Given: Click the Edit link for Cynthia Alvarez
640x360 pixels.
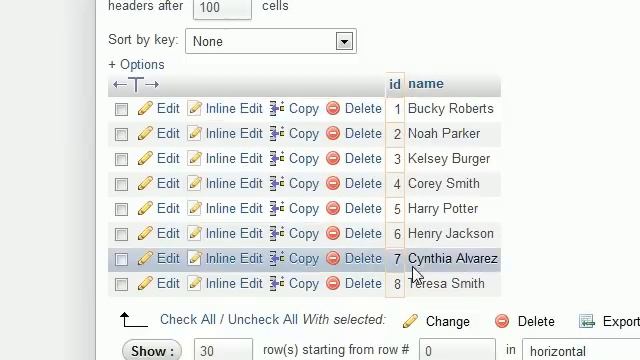Looking at the screenshot, I should (x=168, y=258).
